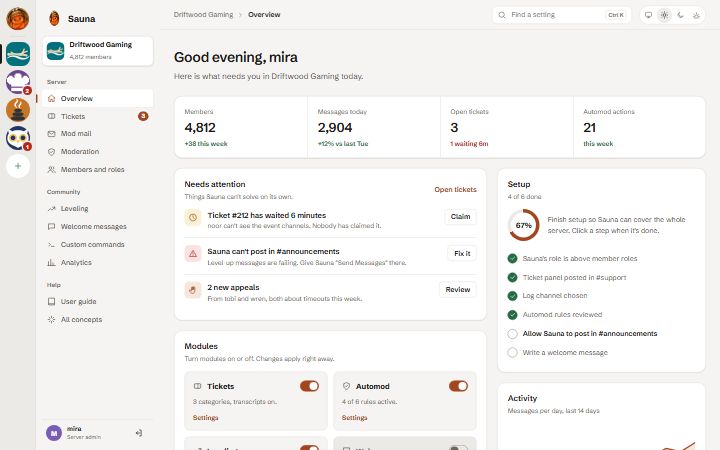This screenshot has height=450, width=720.
Task: Click the Open tickets stat "1 waiting 6m"
Action: tap(469, 144)
